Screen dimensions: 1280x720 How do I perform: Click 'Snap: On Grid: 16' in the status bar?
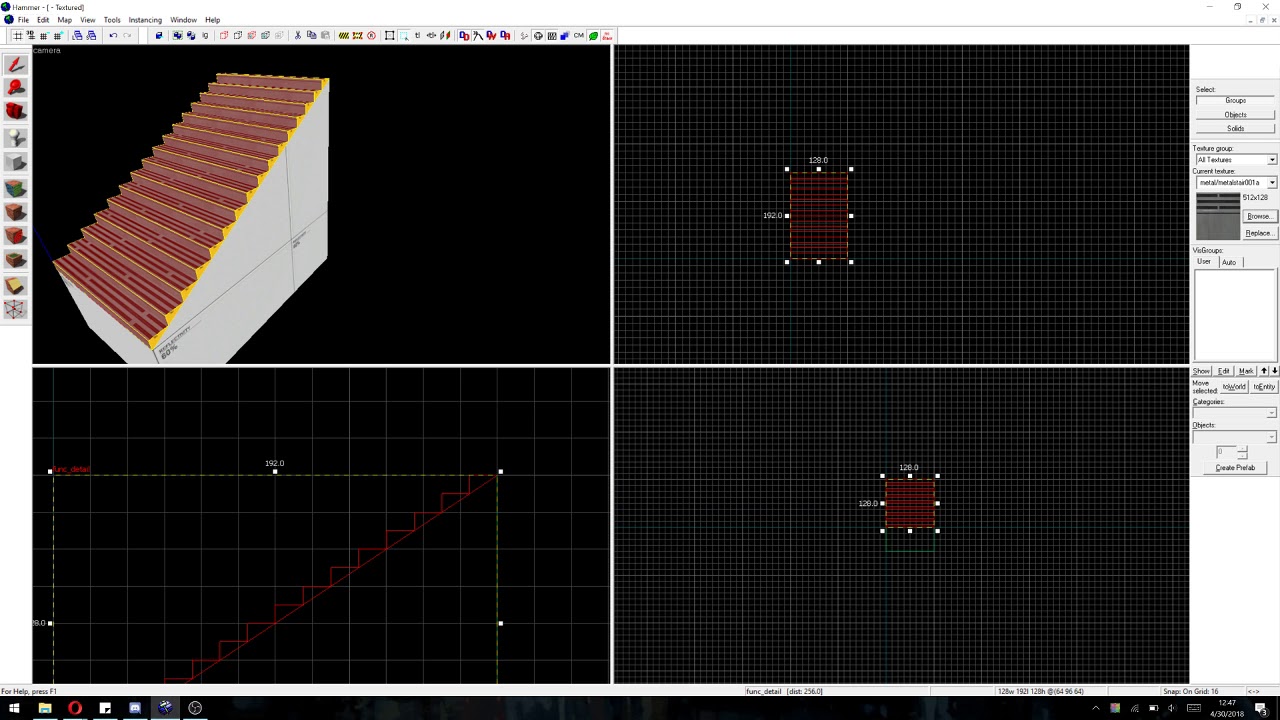click(x=1190, y=691)
